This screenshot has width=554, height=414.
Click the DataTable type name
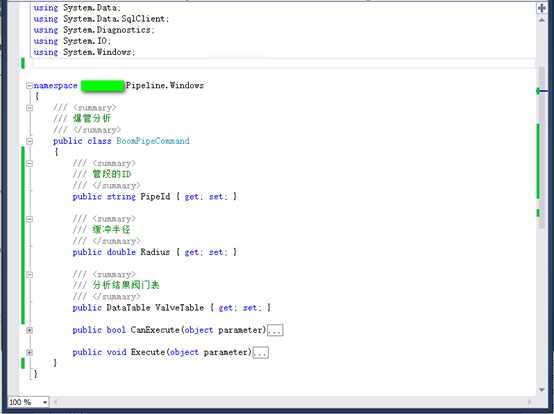[x=128, y=308]
